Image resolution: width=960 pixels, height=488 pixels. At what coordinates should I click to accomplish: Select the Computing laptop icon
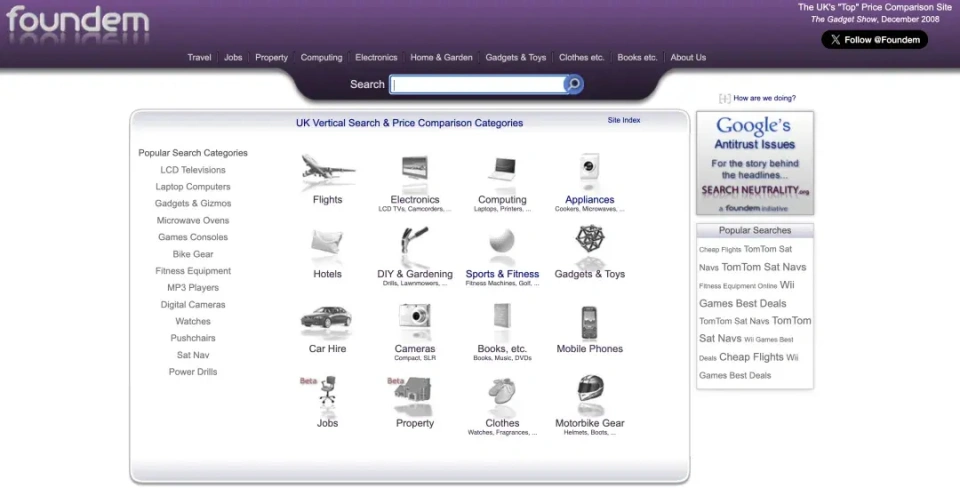coord(502,171)
